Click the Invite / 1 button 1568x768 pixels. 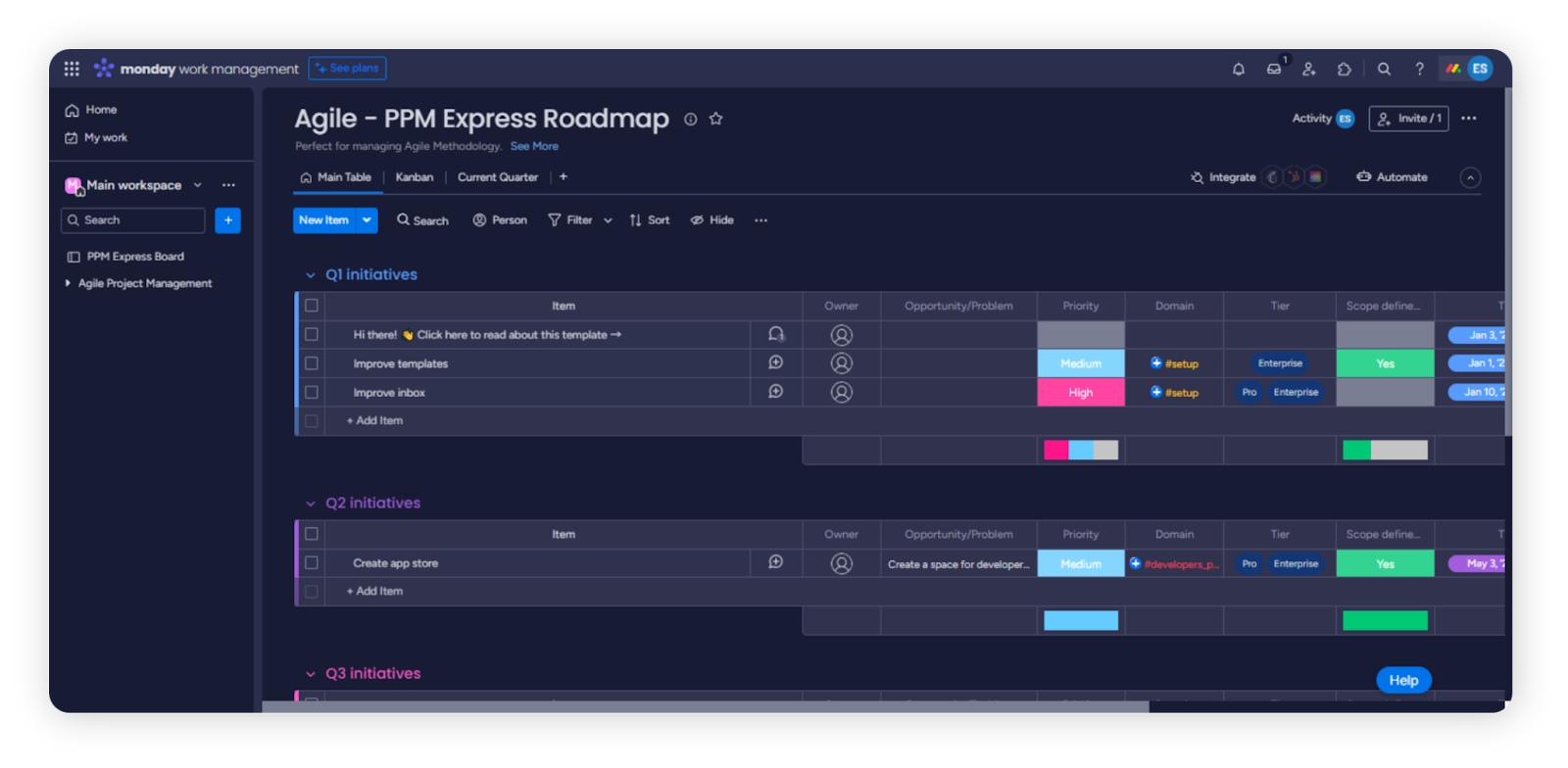1408,119
